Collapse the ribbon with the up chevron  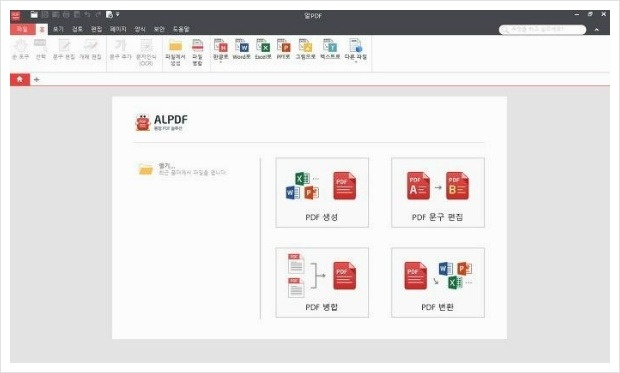tap(596, 29)
